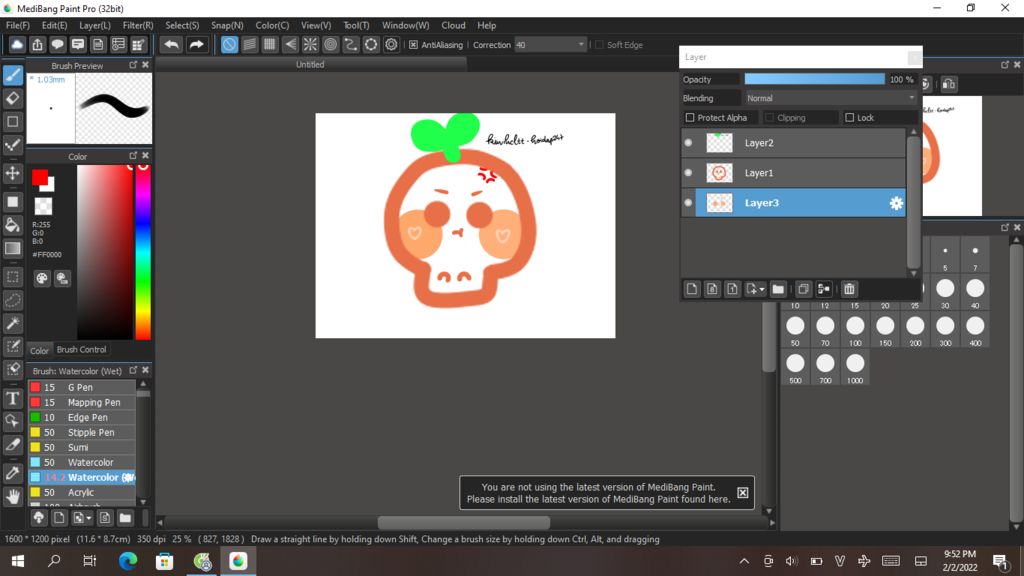Open the Blending mode dropdown

(831, 98)
